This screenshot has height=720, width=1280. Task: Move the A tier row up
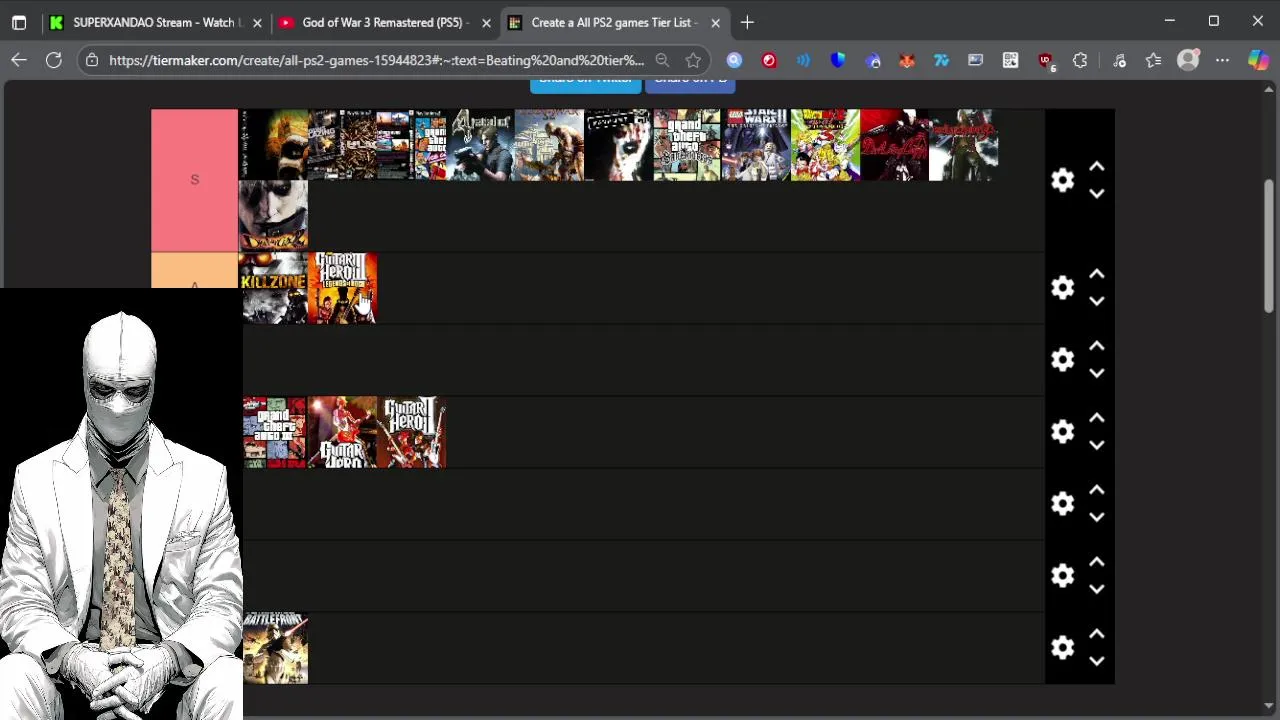(x=1096, y=274)
